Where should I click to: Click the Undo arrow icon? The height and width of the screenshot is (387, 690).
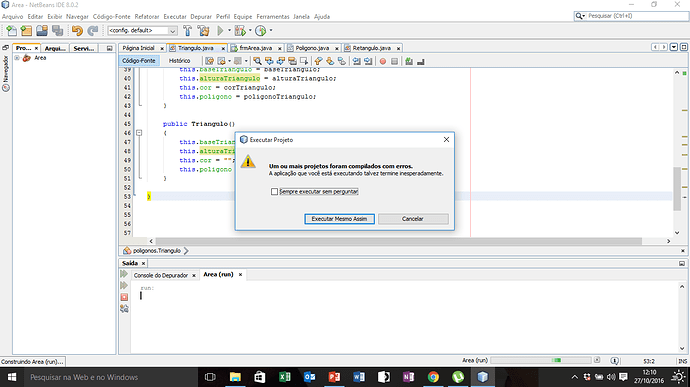(77, 31)
